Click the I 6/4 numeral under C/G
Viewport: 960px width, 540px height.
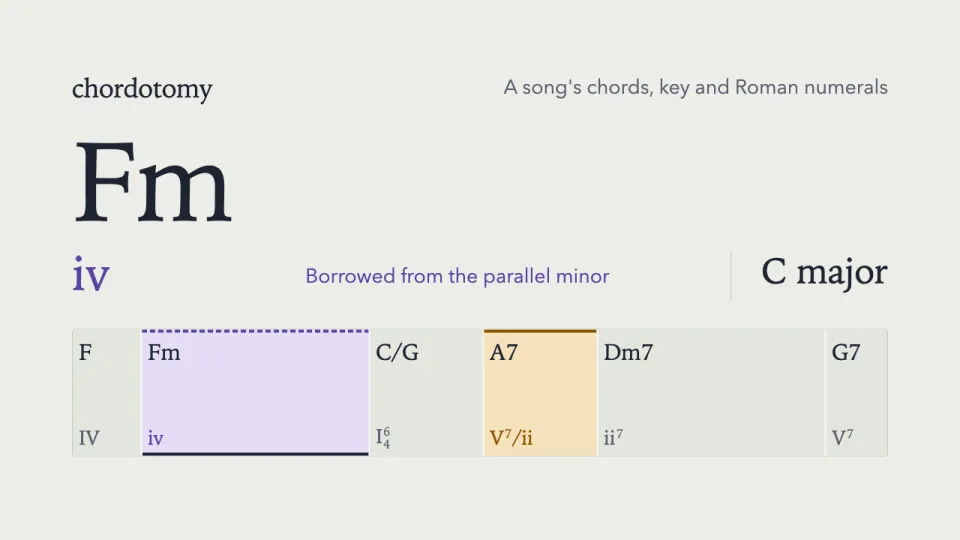(x=383, y=438)
